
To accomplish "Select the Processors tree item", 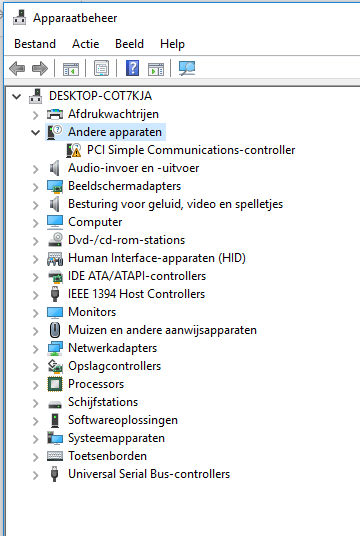I will coord(96,384).
